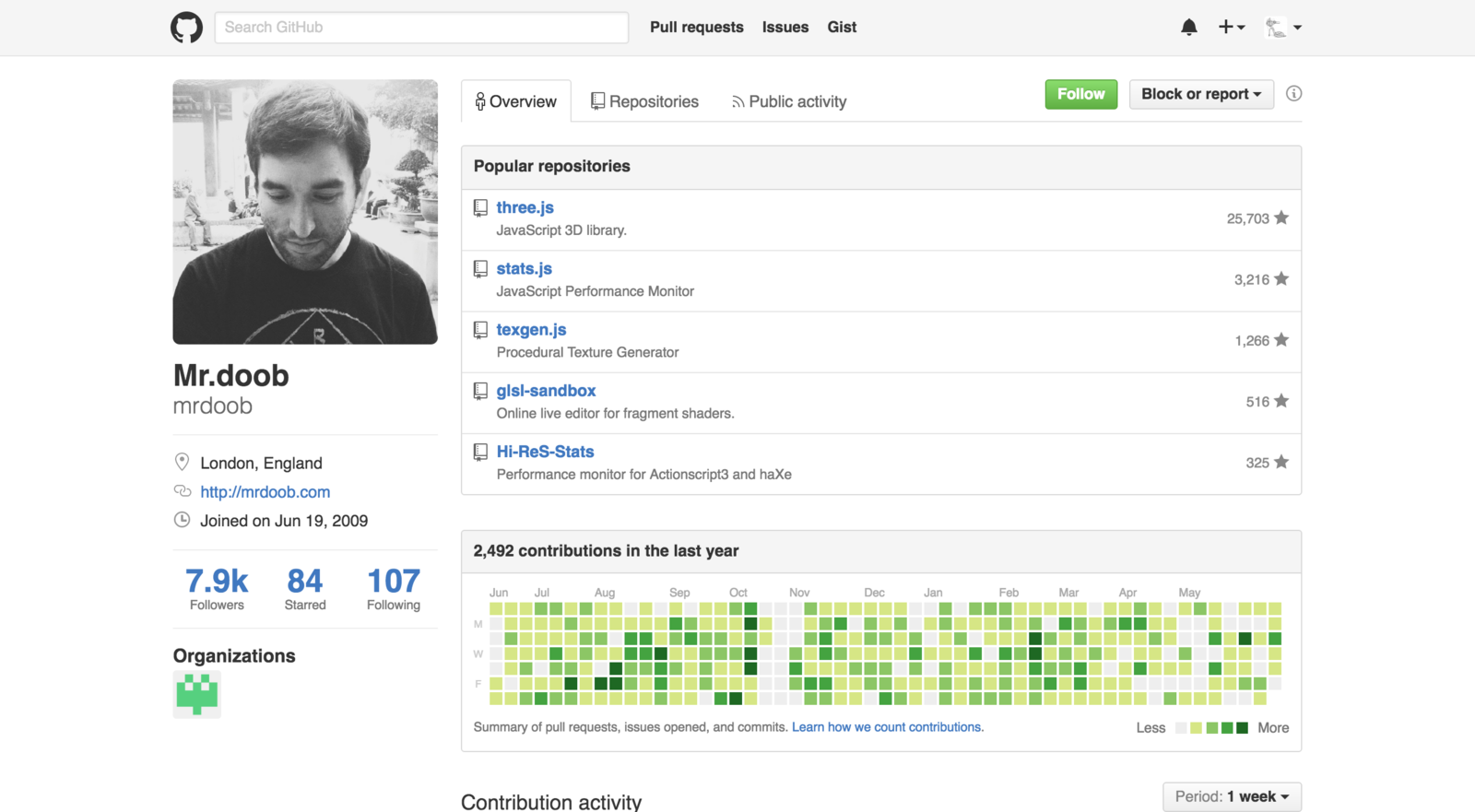This screenshot has height=812, width=1475.
Task: Click the clock icon beside Joined date
Action: (183, 520)
